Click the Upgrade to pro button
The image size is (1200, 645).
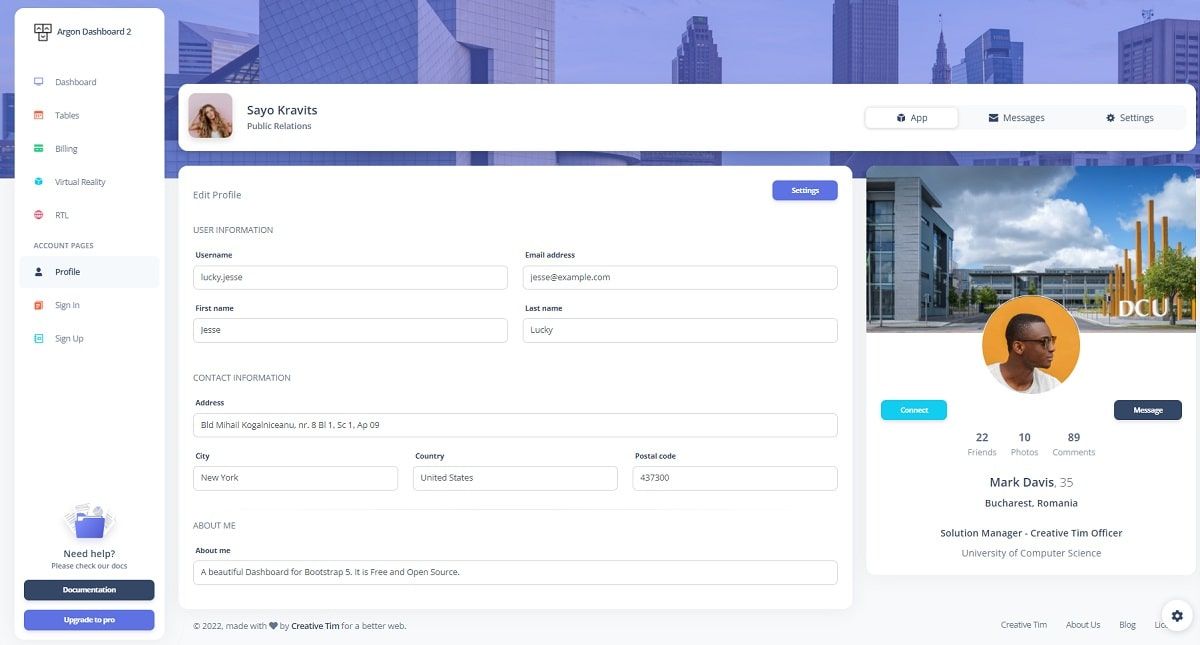(x=89, y=619)
